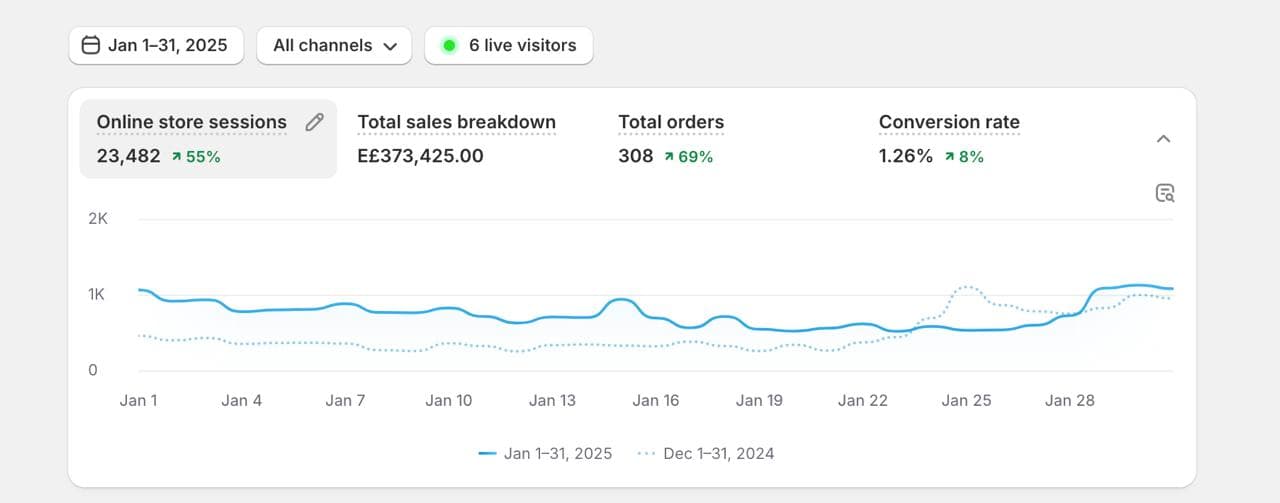Click the Online store sessions heading
Screen dimensions: 1280x503
191,122
